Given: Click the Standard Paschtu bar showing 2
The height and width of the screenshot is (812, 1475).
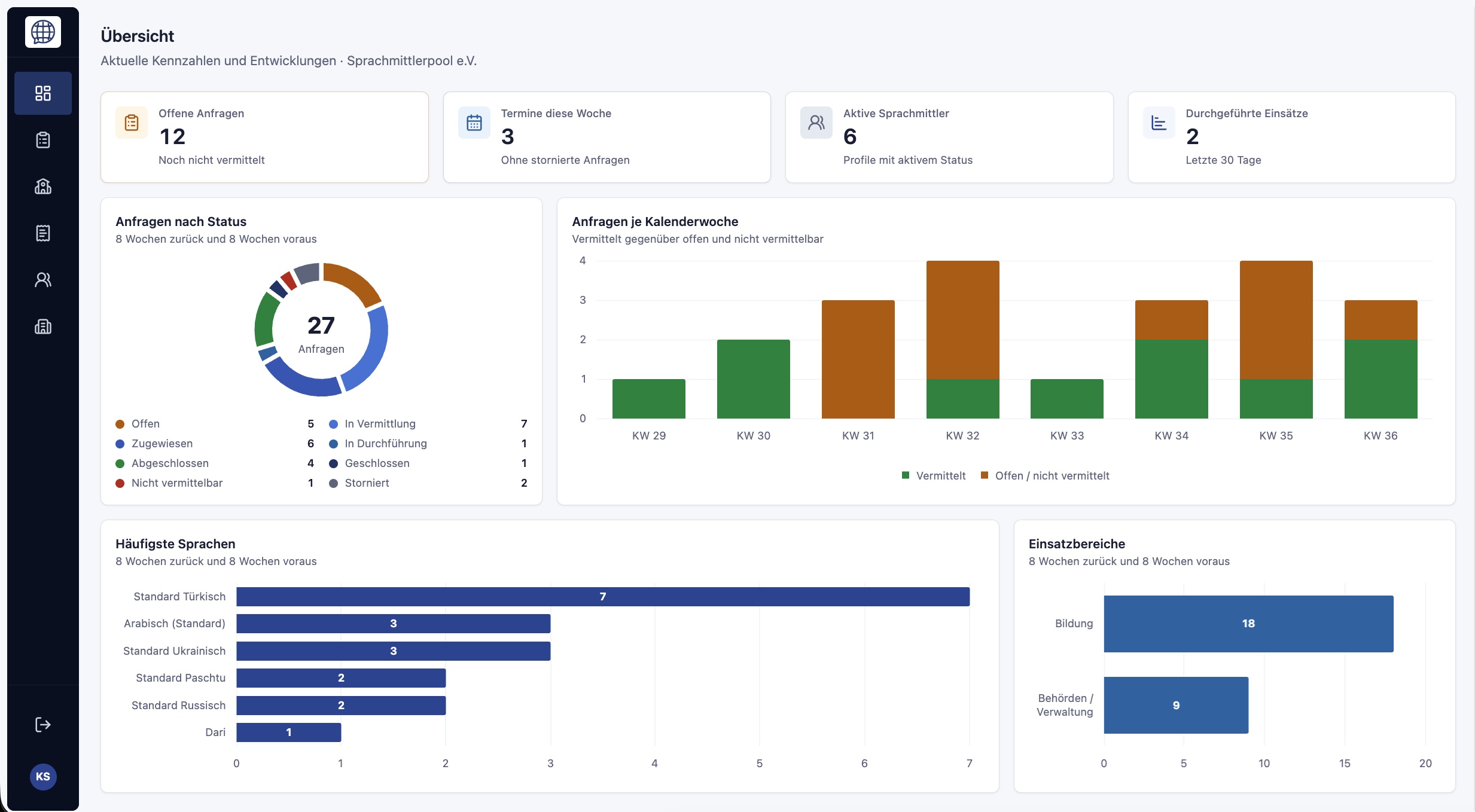Looking at the screenshot, I should click(x=341, y=678).
